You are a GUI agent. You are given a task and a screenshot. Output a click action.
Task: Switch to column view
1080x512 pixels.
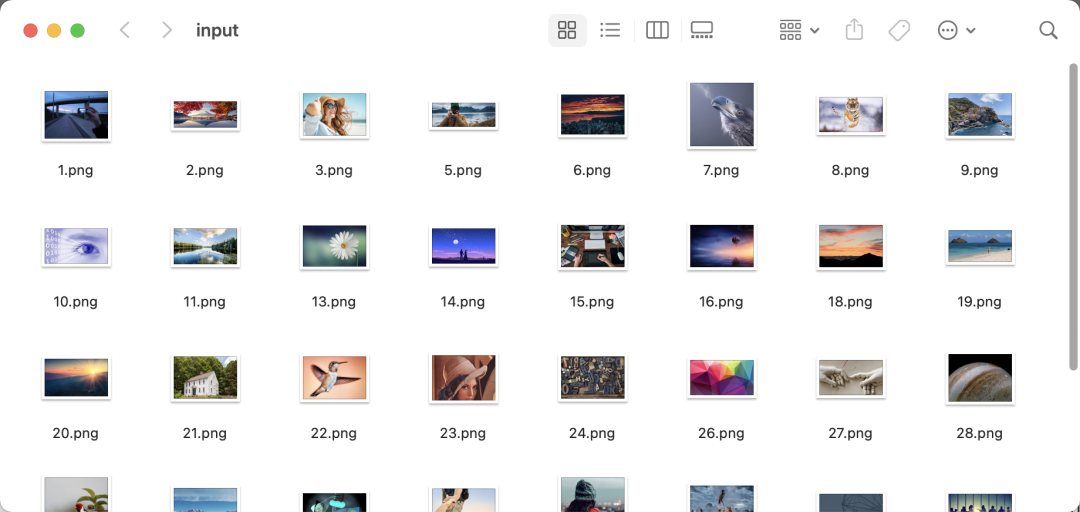coord(657,30)
